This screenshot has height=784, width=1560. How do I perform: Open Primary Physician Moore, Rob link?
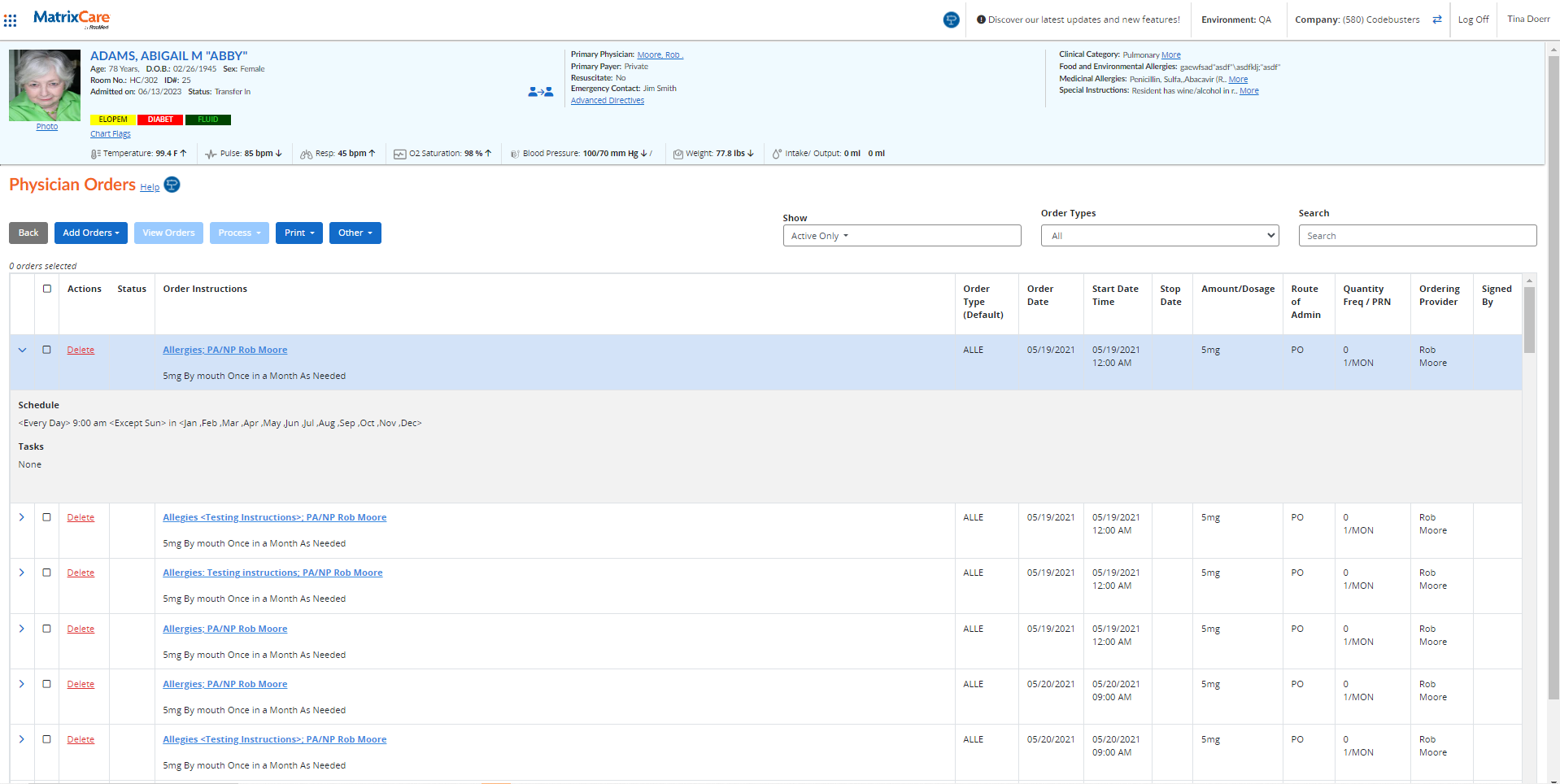click(660, 55)
